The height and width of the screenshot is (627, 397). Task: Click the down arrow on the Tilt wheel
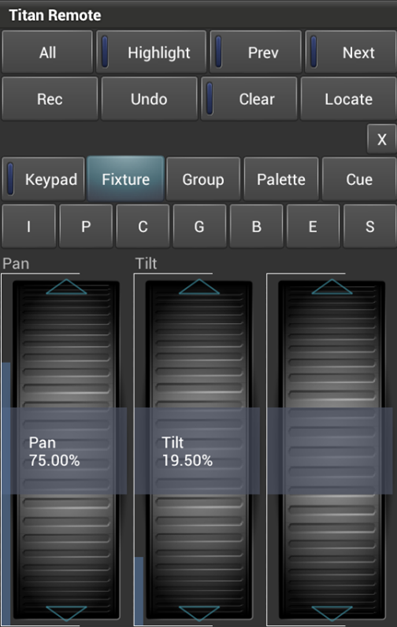(199, 613)
